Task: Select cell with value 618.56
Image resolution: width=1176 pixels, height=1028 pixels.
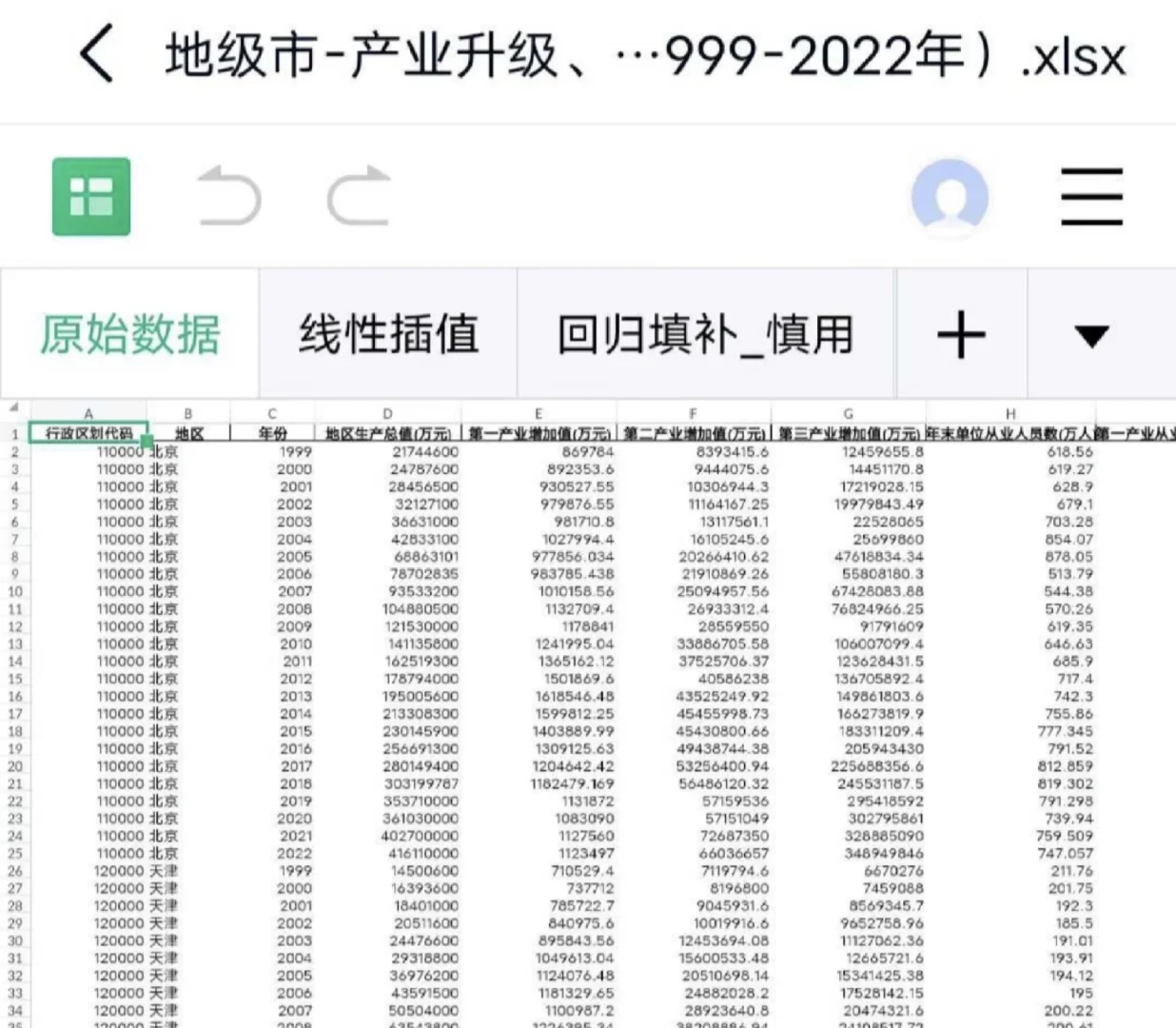Action: point(1010,451)
